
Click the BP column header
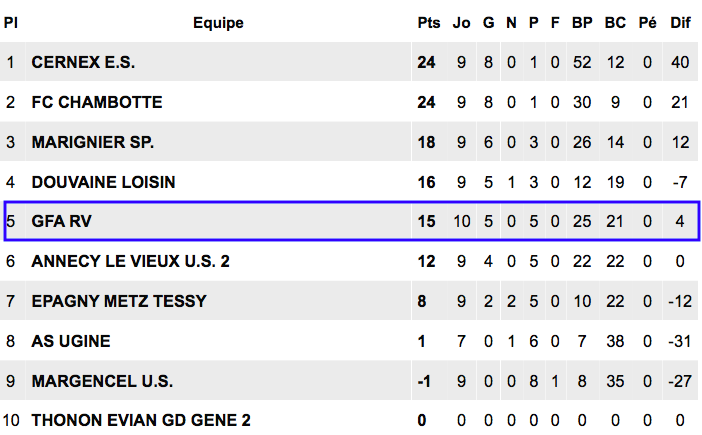(582, 23)
